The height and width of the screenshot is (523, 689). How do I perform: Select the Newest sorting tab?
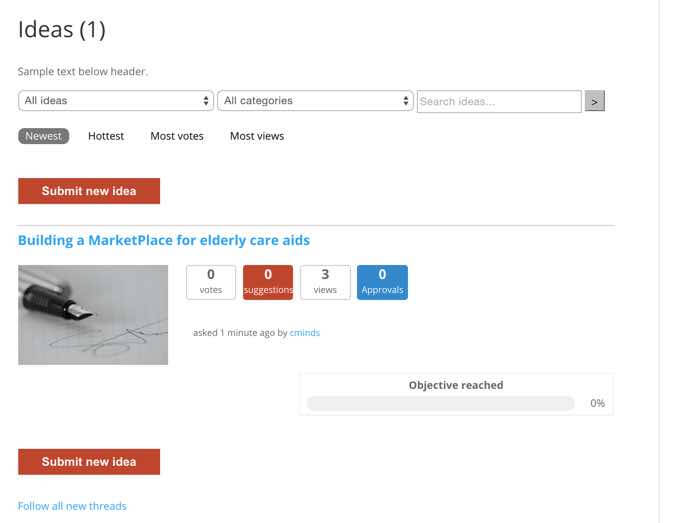(x=43, y=136)
